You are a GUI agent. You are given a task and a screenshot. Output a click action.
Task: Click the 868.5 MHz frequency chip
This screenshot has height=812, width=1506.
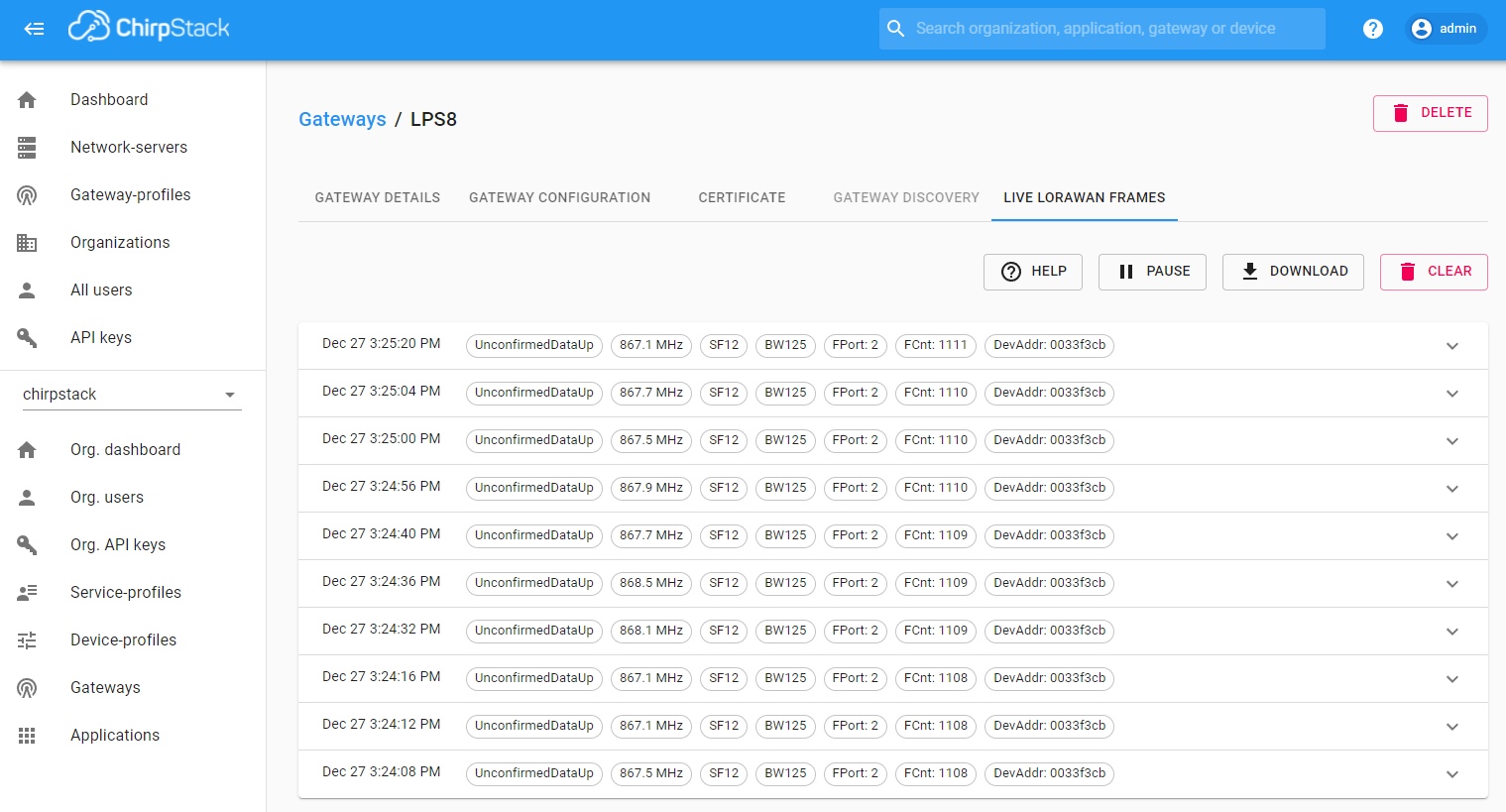pos(651,583)
